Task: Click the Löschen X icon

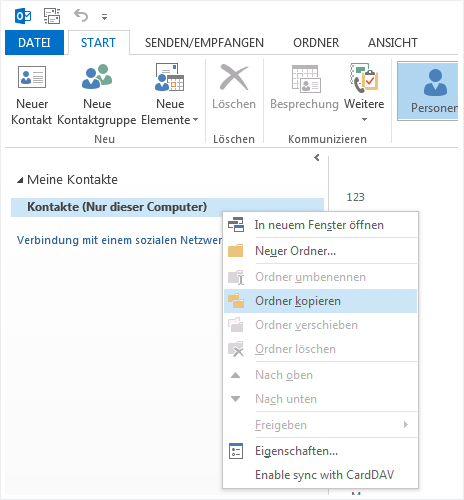Action: (x=234, y=77)
